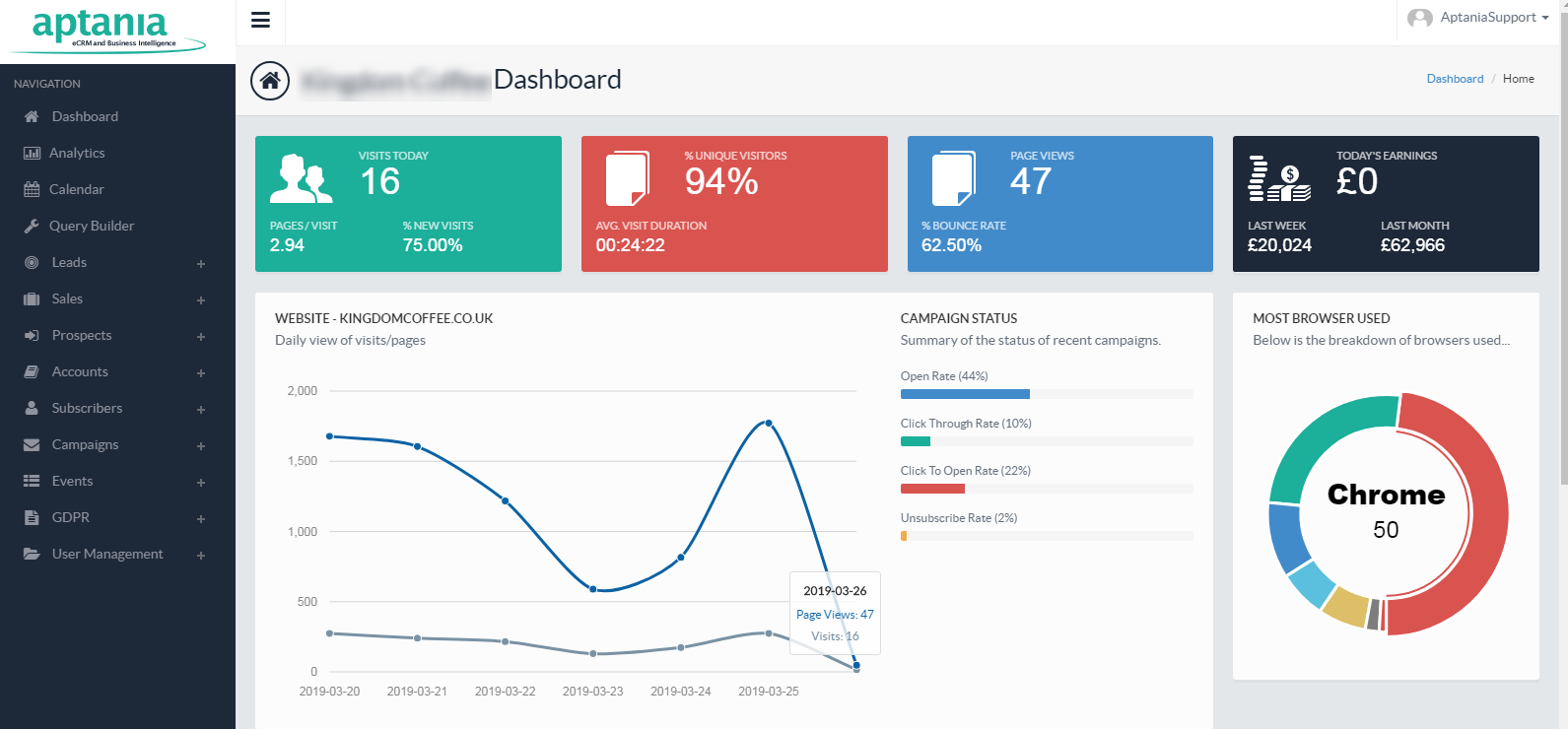Select Subscribers in the navigation menu
Viewport: 1568px width, 729px height.
pyautogui.click(x=87, y=408)
